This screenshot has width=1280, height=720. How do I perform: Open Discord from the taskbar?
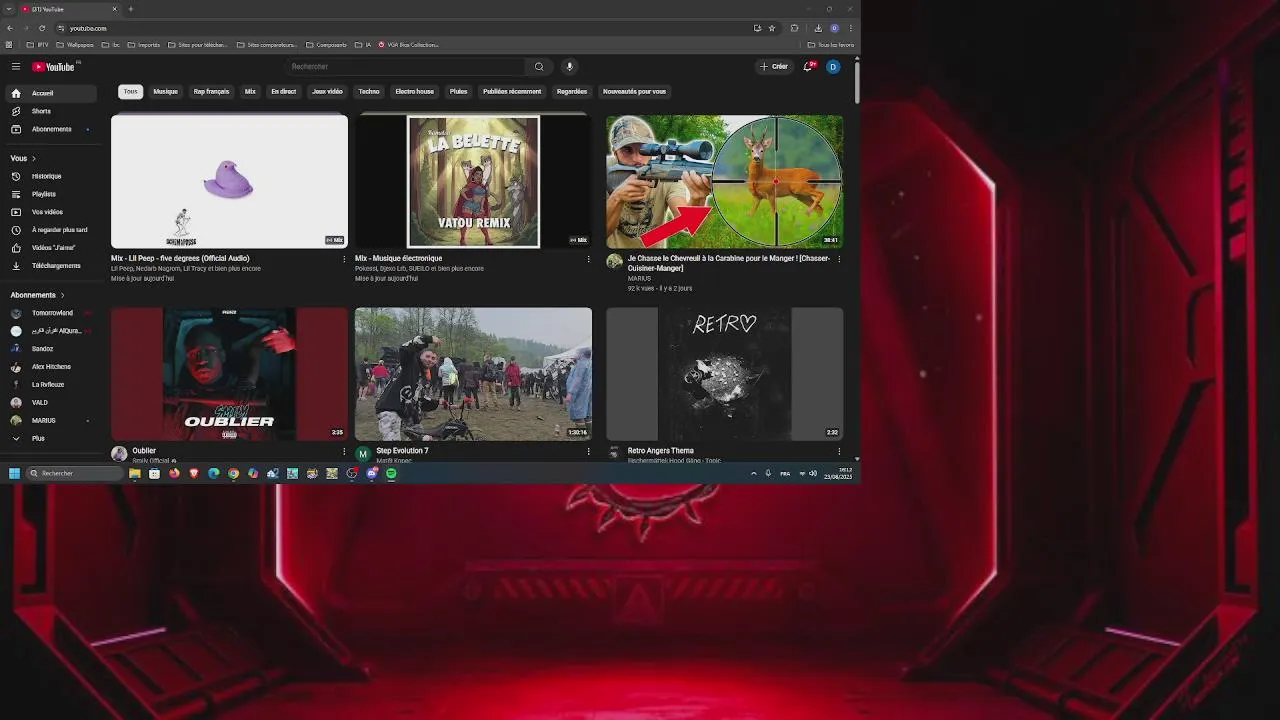click(x=371, y=474)
